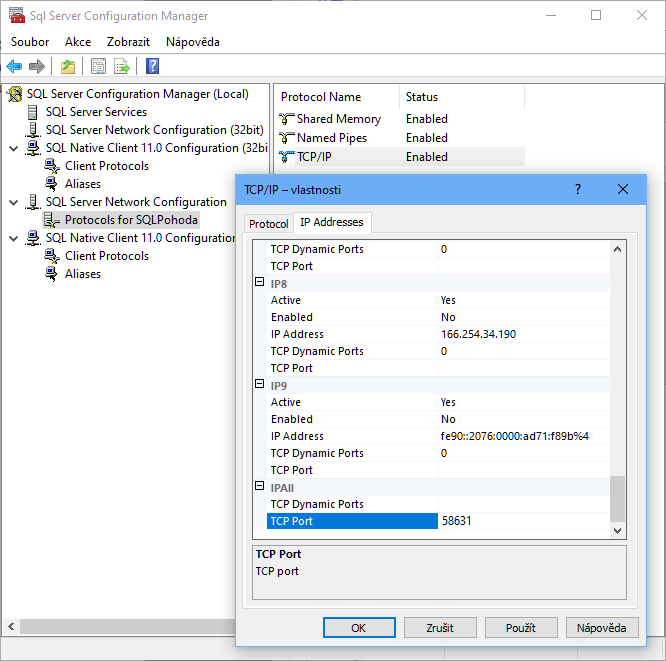Click the gray Forward arrow toolbar icon

pos(37,66)
